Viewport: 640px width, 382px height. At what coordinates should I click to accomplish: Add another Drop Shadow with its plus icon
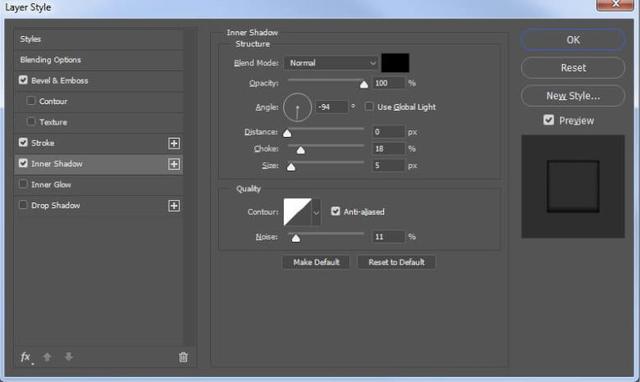pos(174,206)
